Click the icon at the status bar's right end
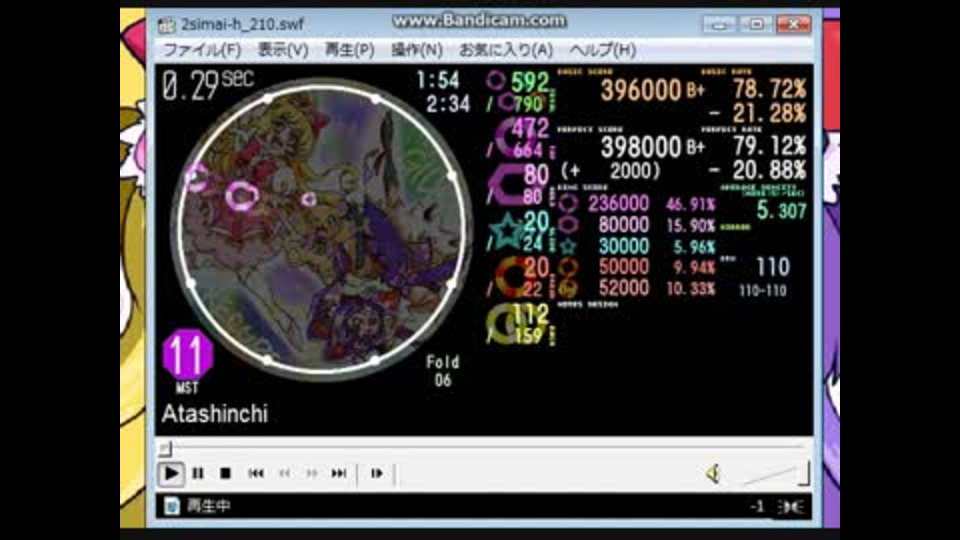This screenshot has width=960, height=540. click(791, 506)
